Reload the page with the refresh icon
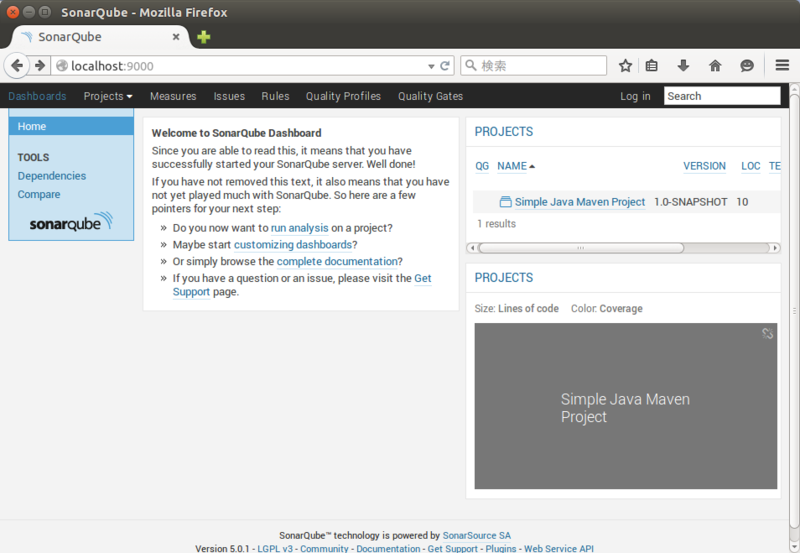 pos(445,66)
